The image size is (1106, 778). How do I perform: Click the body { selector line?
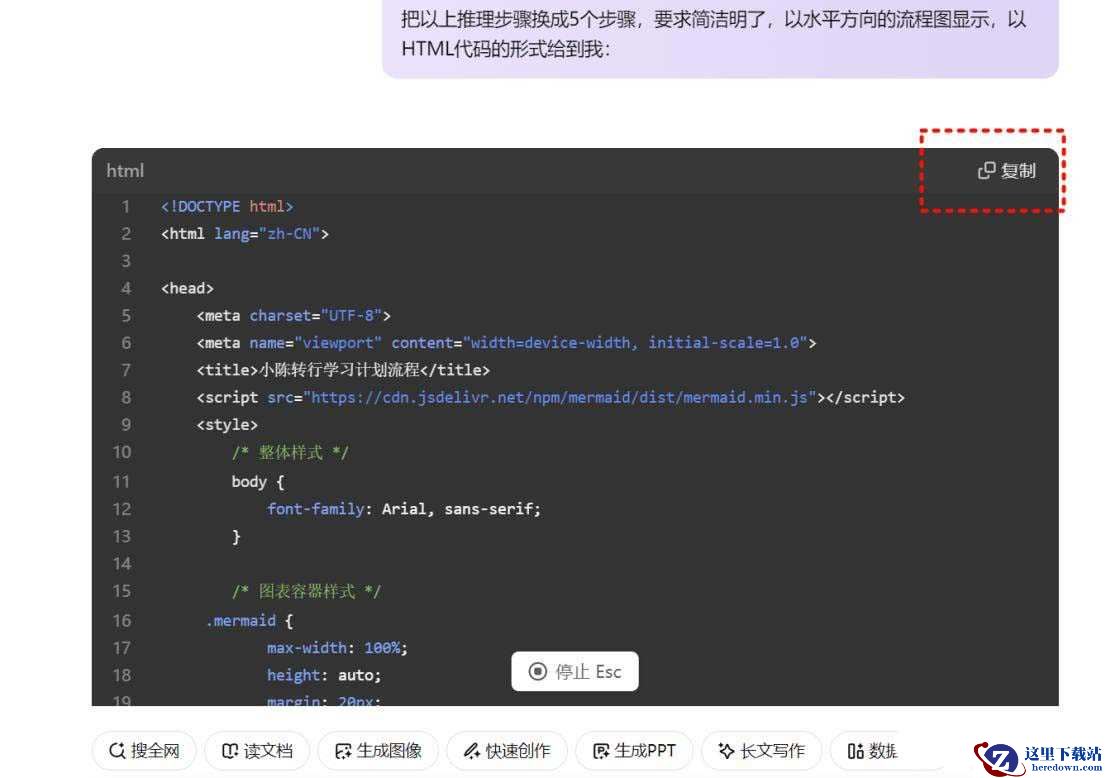pos(257,482)
